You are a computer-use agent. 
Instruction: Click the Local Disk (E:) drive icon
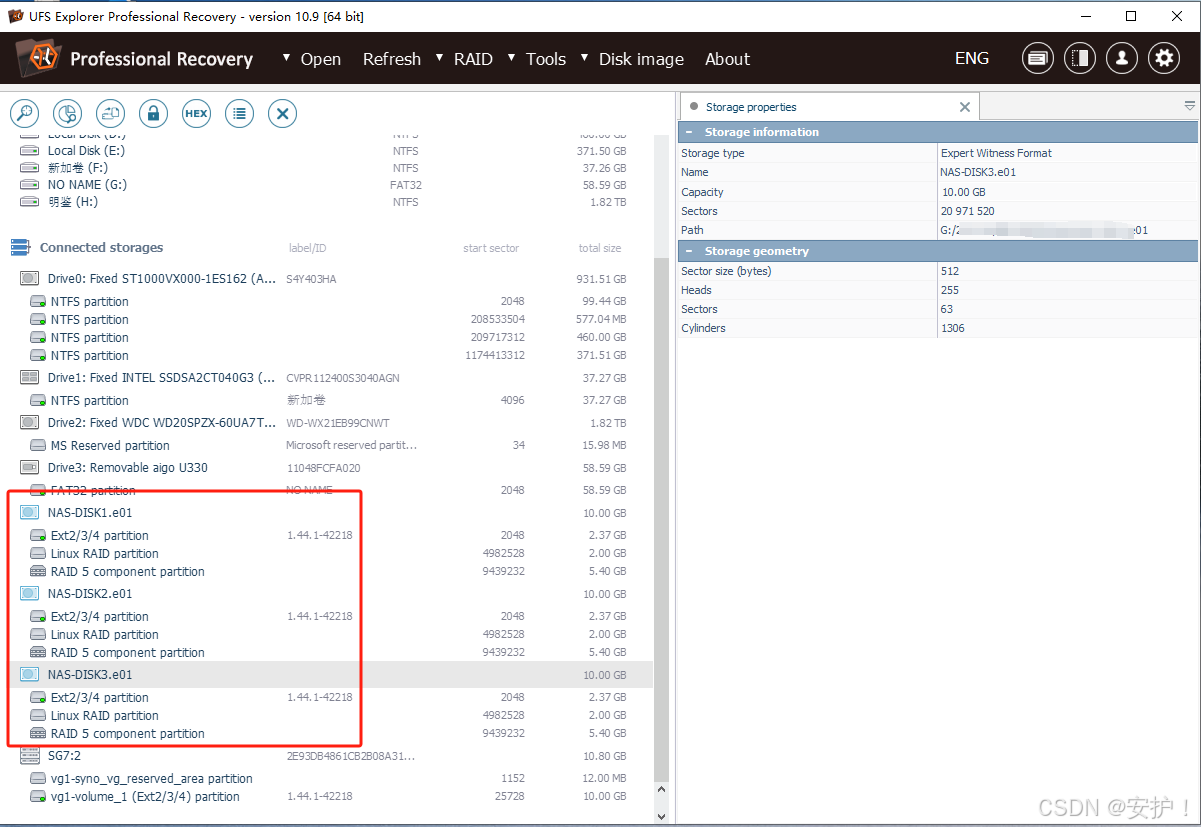(30, 150)
